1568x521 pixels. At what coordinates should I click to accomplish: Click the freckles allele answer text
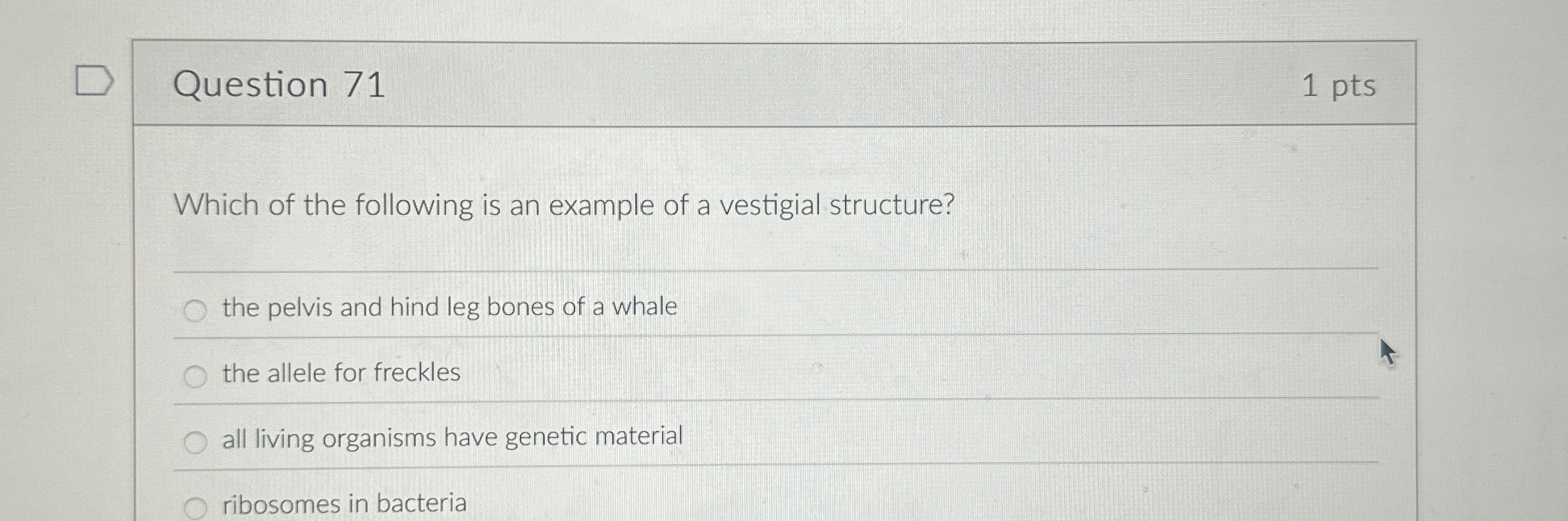pyautogui.click(x=341, y=373)
